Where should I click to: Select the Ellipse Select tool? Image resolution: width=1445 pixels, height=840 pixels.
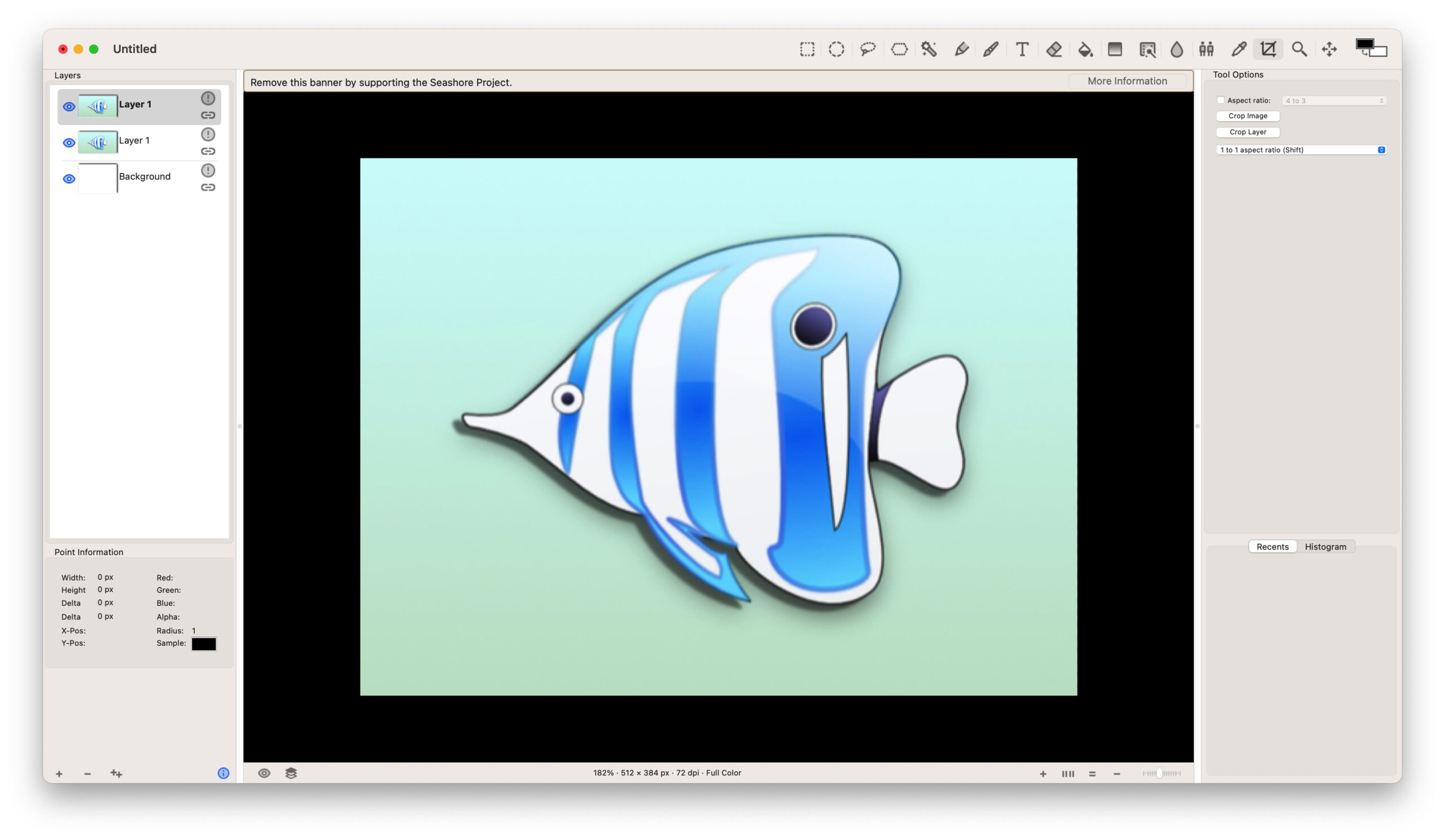click(x=836, y=49)
